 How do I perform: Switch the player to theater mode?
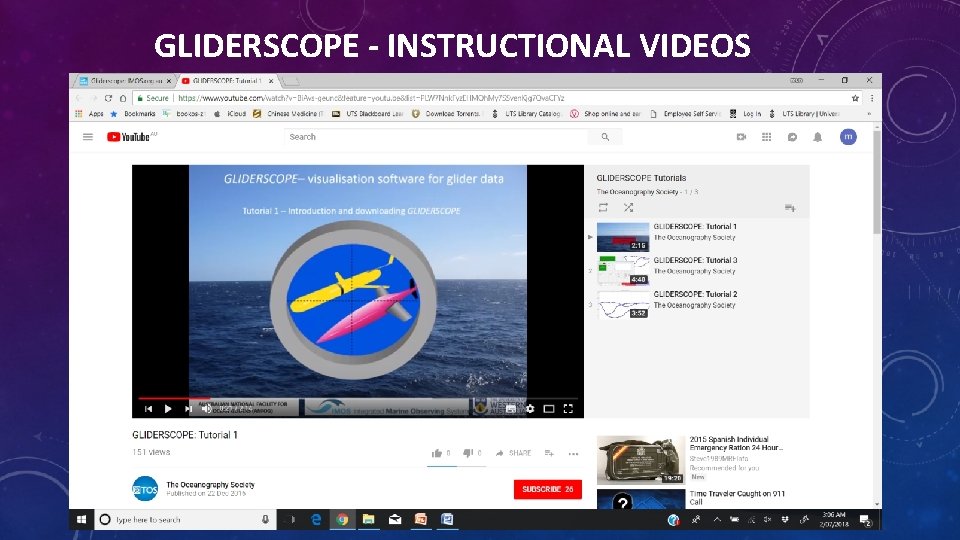click(x=549, y=408)
